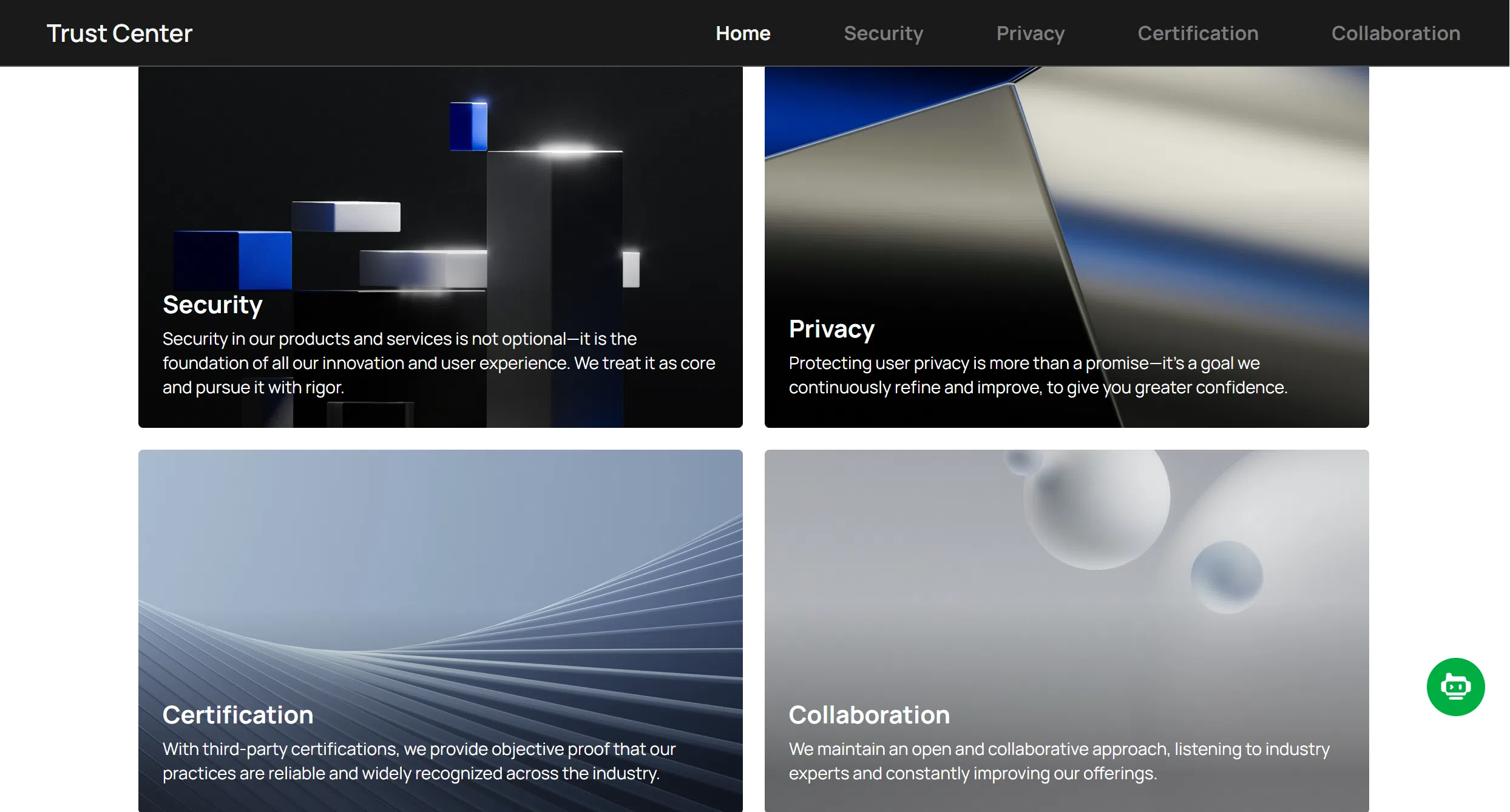This screenshot has width=1510, height=812.
Task: Open the Privacy card with metallic panels
Action: tap(1066, 246)
